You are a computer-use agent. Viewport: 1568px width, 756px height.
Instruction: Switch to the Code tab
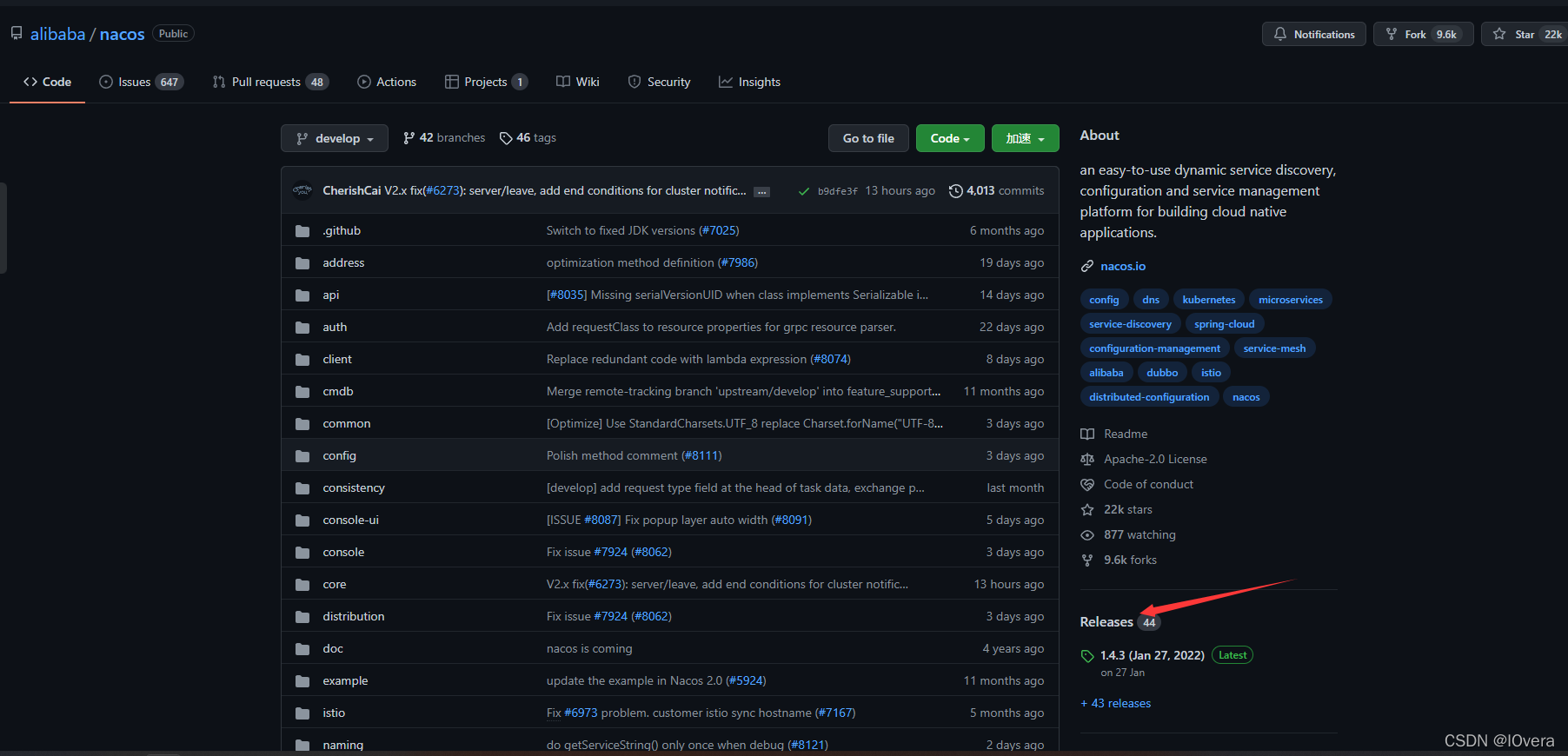pyautogui.click(x=47, y=82)
